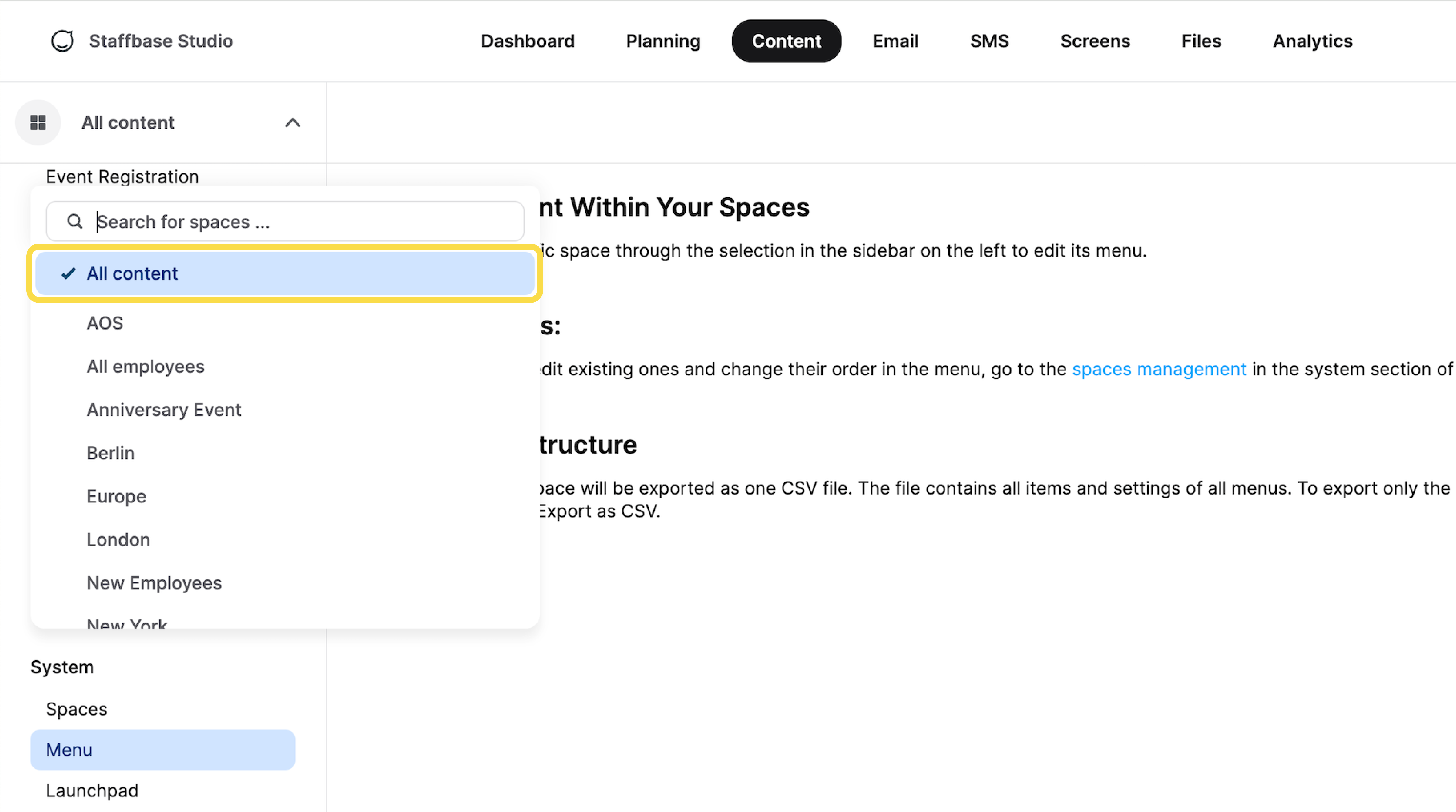Click the System section heading
1456x812 pixels.
(x=62, y=667)
